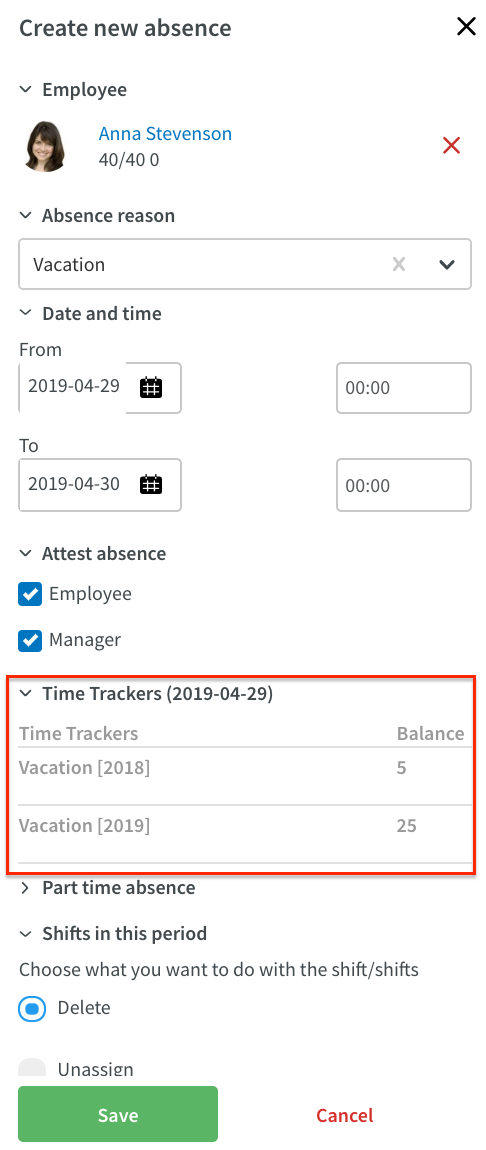486x1150 pixels.
Task: Save the new absence
Action: pos(118,1114)
